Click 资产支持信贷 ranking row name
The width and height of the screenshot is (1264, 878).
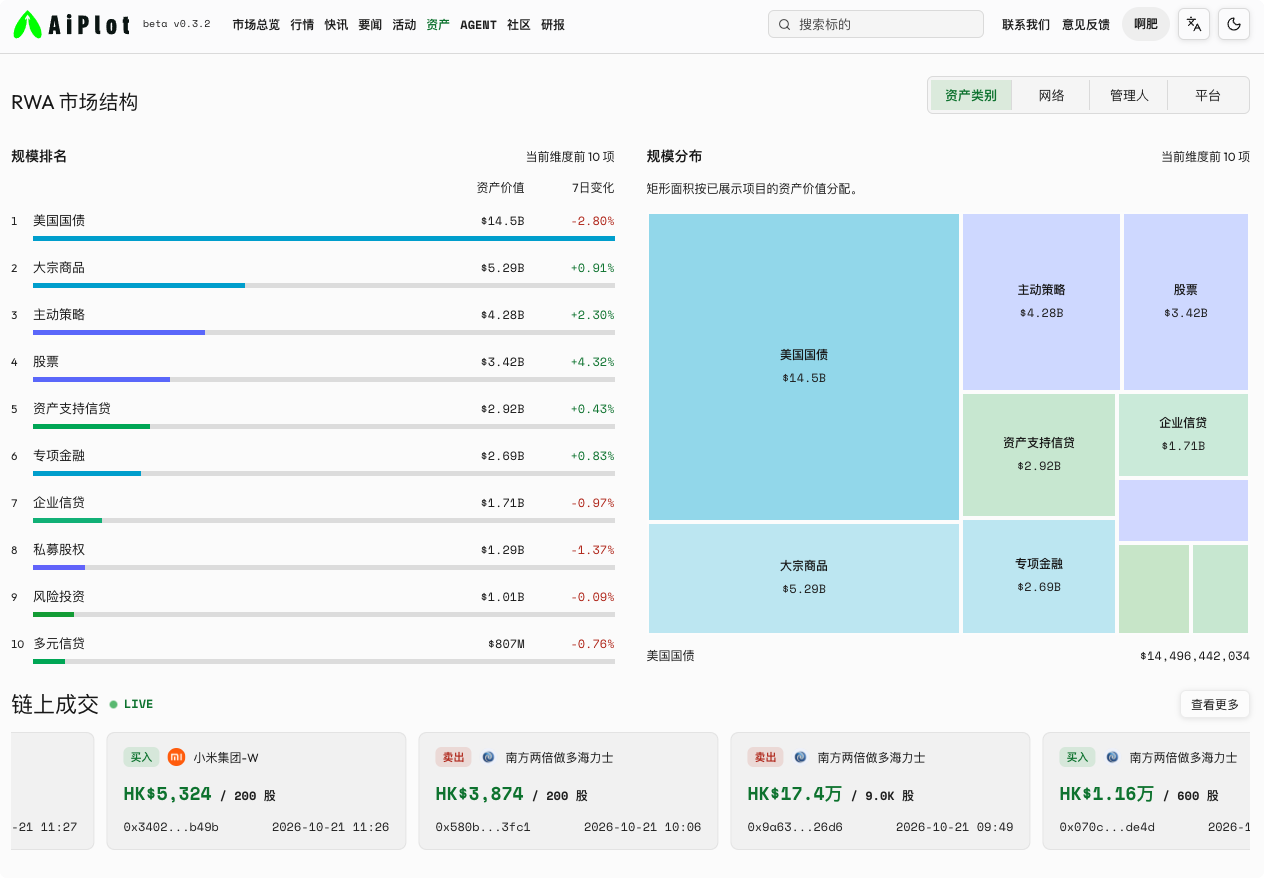(x=72, y=408)
